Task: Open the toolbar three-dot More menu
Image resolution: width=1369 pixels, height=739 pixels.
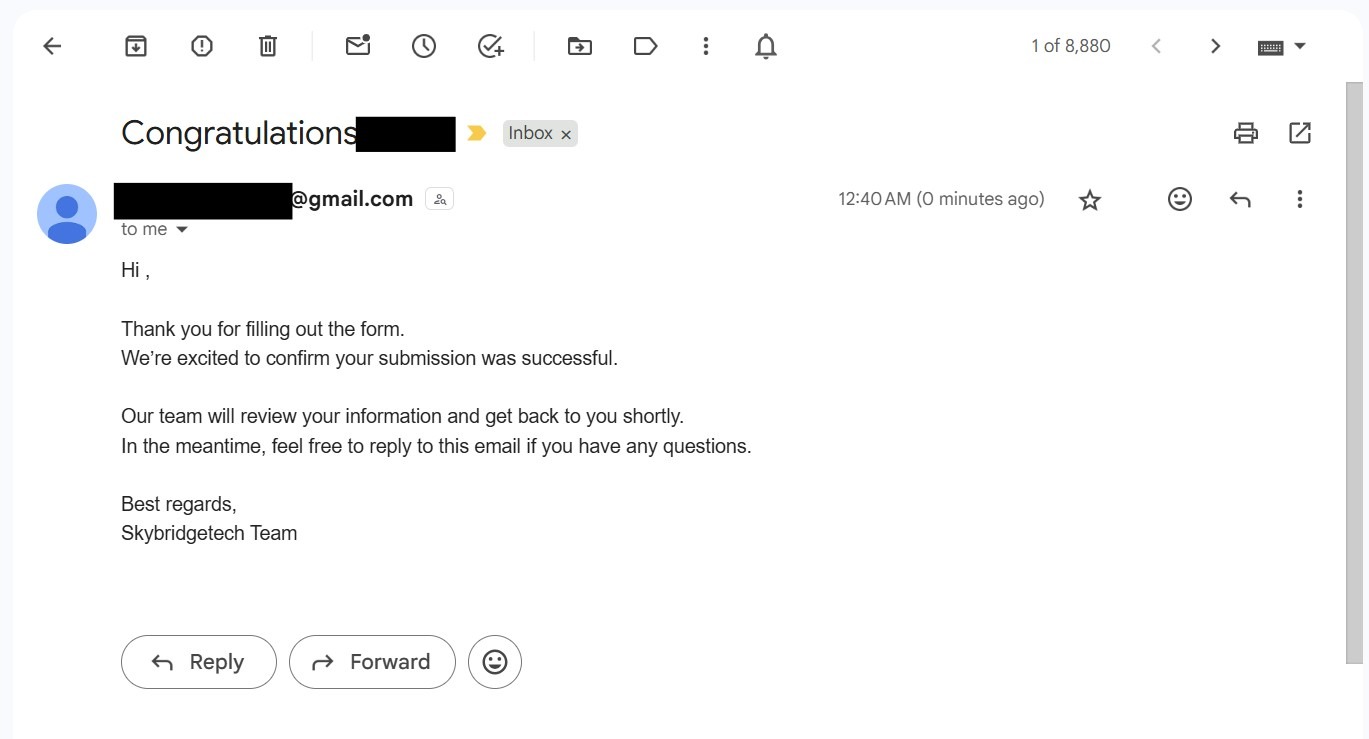Action: point(706,46)
